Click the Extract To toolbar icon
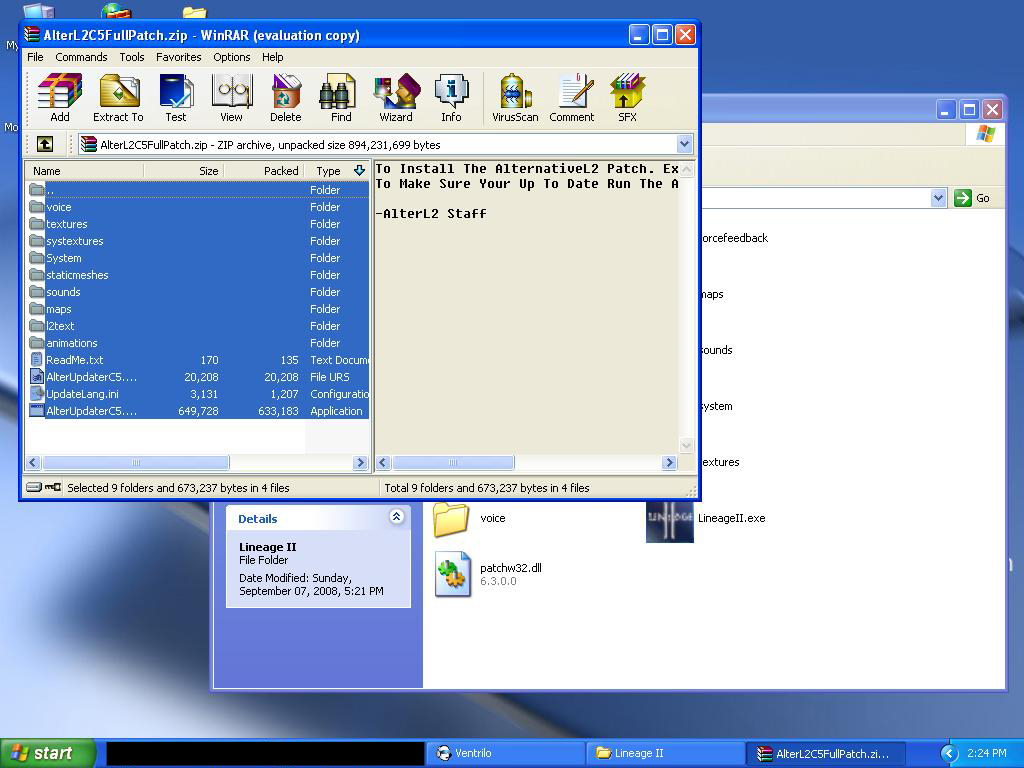This screenshot has width=1024, height=768. 118,97
